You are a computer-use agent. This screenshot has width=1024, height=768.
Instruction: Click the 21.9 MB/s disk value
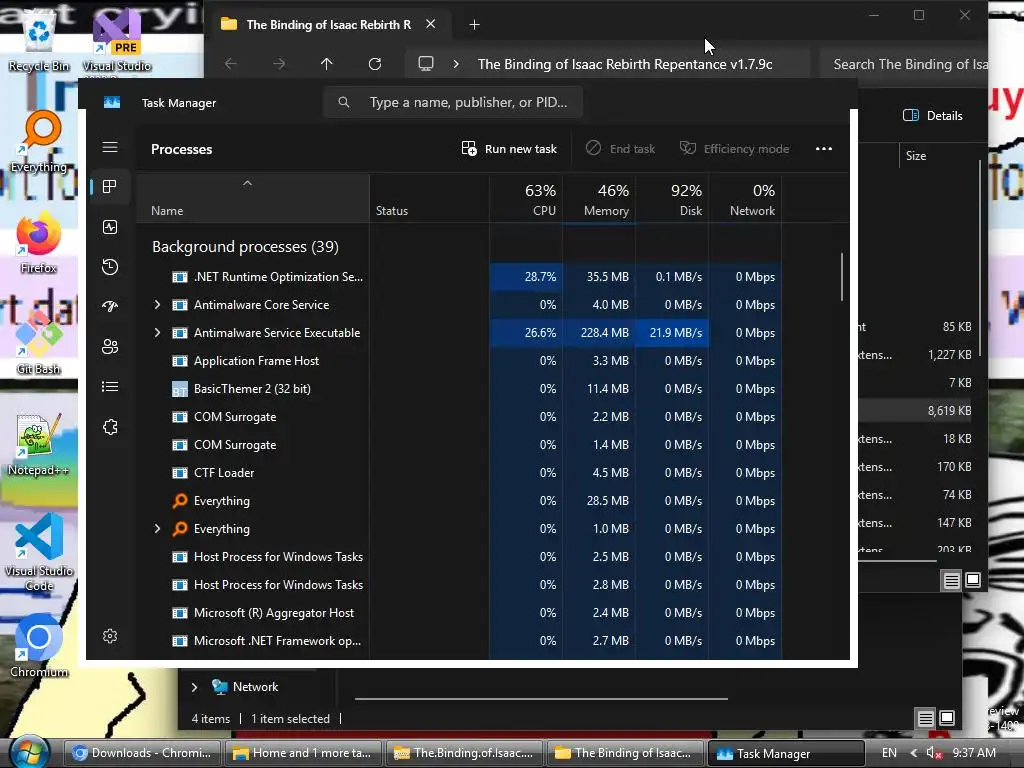click(x=675, y=332)
